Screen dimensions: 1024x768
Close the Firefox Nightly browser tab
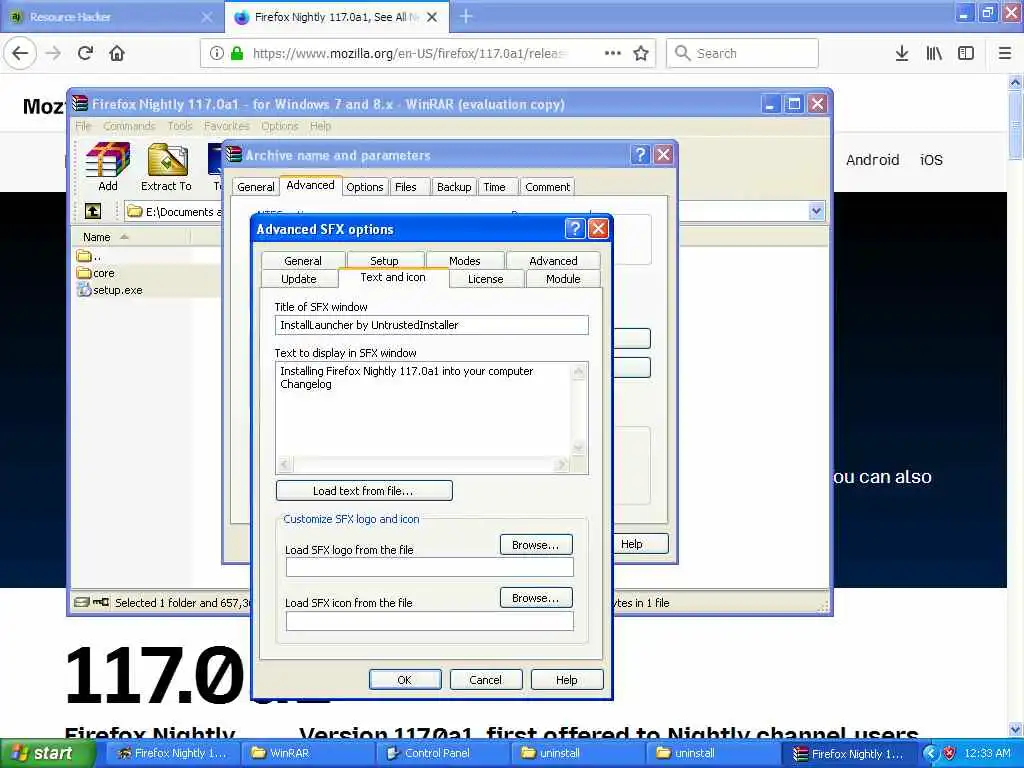pos(432,17)
